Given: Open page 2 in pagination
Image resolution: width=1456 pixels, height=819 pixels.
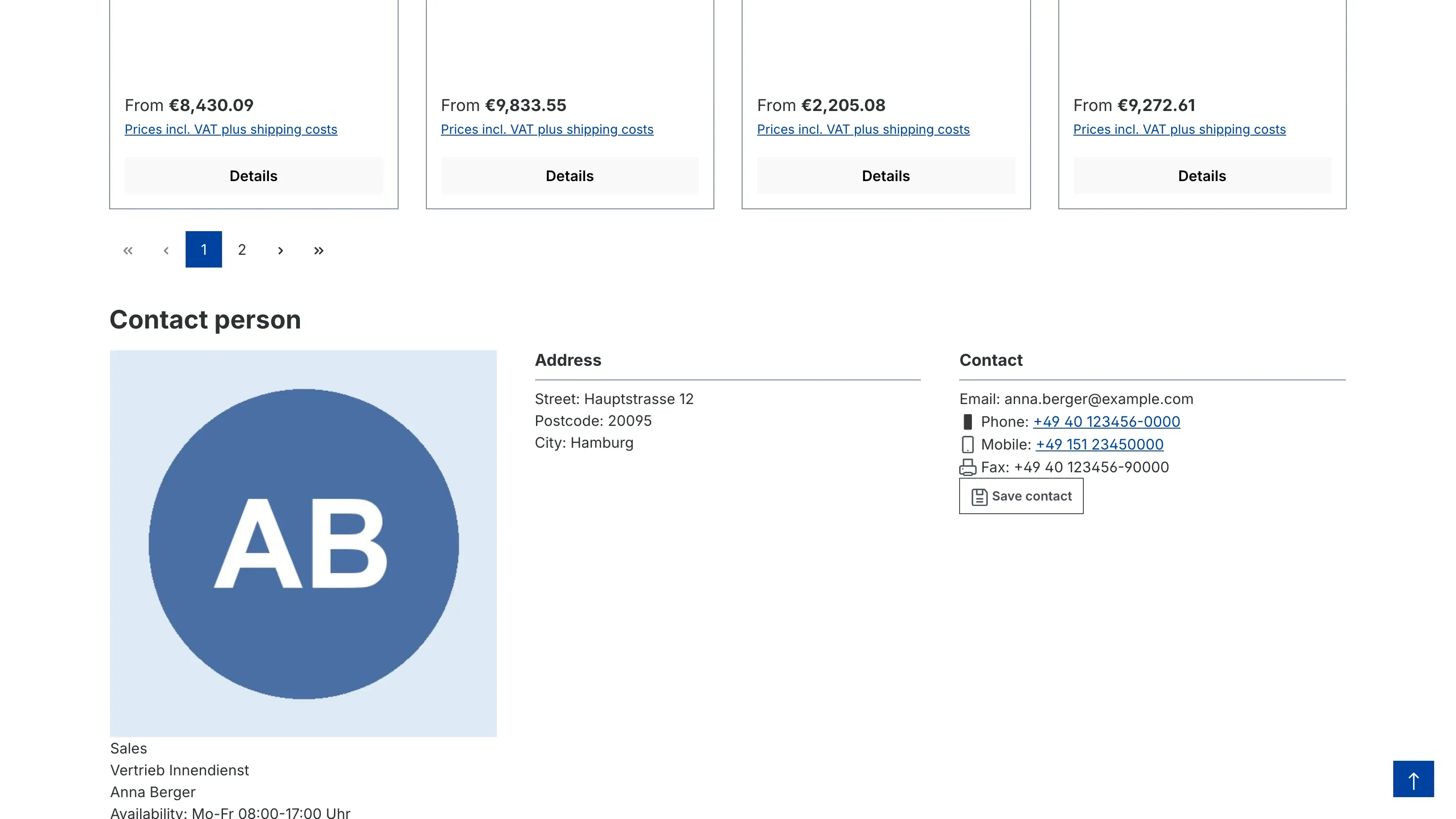Looking at the screenshot, I should pyautogui.click(x=242, y=250).
